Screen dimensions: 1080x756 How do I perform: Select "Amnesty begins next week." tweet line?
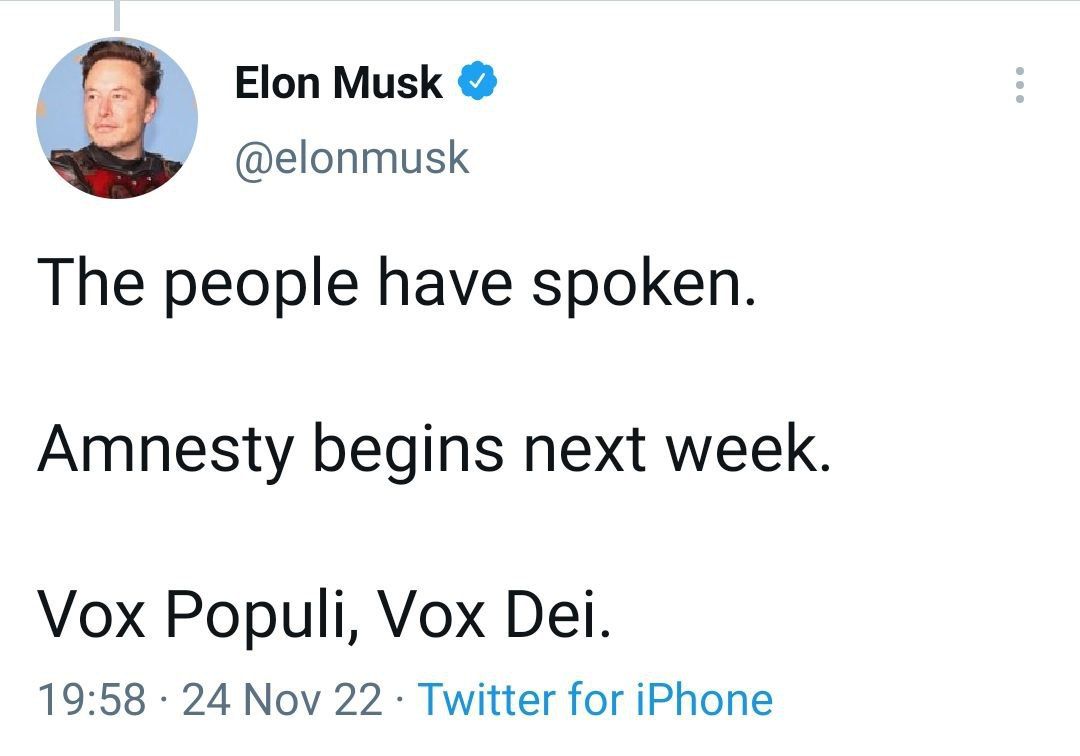click(x=434, y=451)
